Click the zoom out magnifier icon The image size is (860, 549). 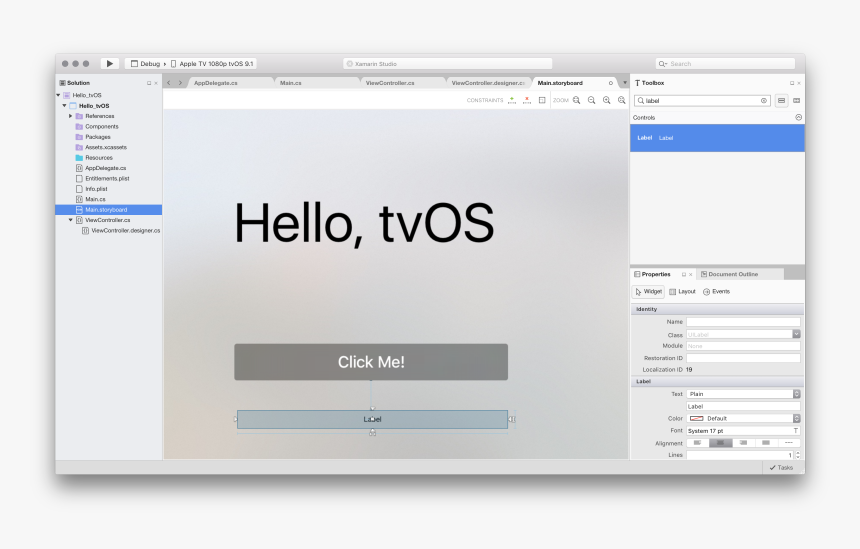tap(591, 100)
